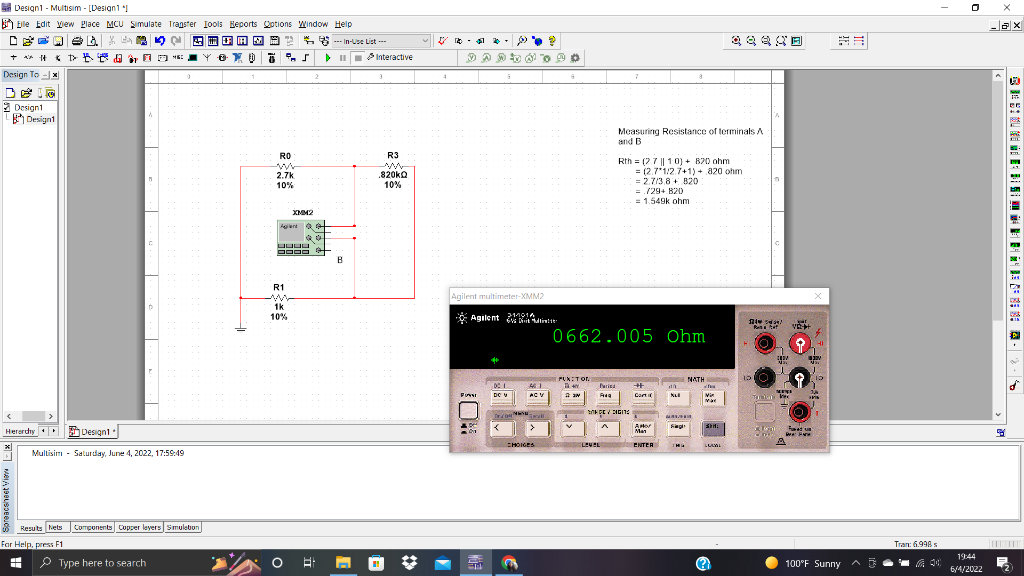The height and width of the screenshot is (576, 1024).
Task: Select the Multimeter from the instruments toolbar
Action: (x=1016, y=79)
